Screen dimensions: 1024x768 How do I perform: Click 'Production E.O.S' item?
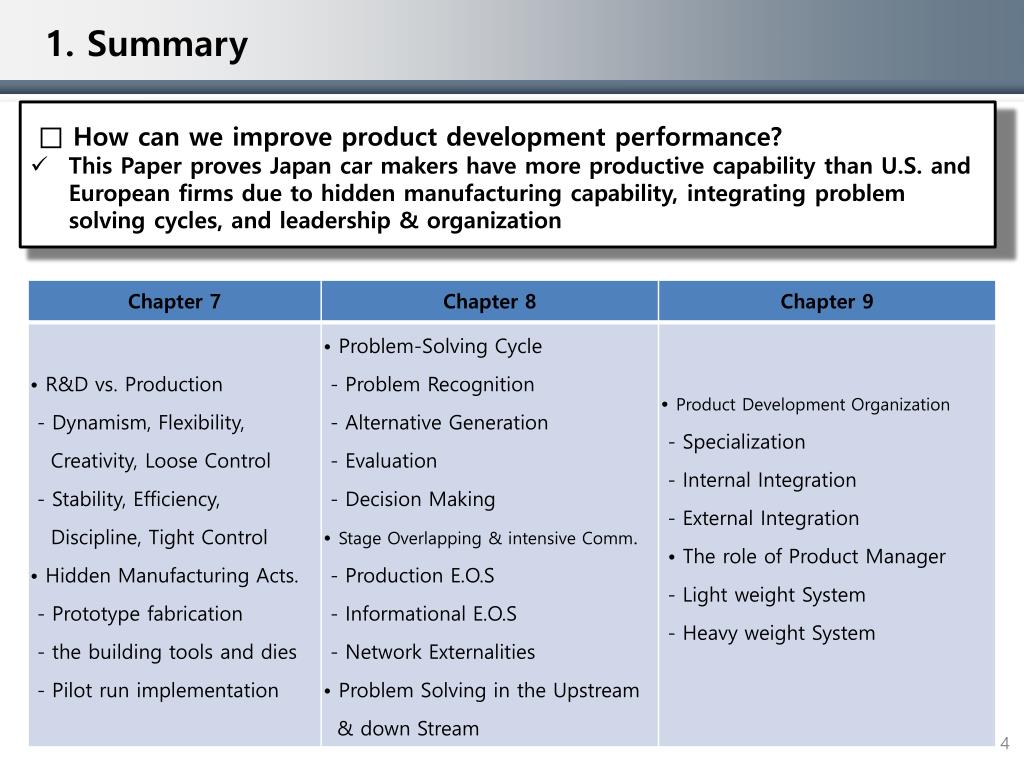coord(419,575)
